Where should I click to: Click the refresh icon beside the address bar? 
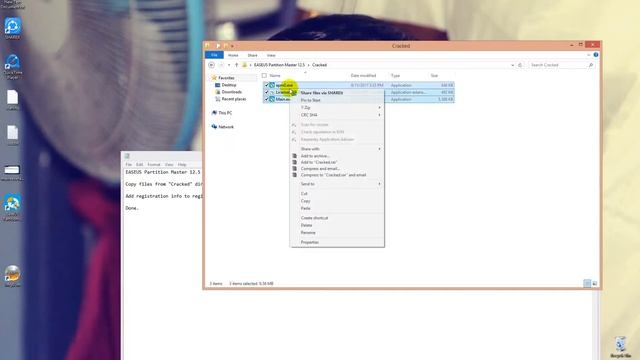coord(520,65)
